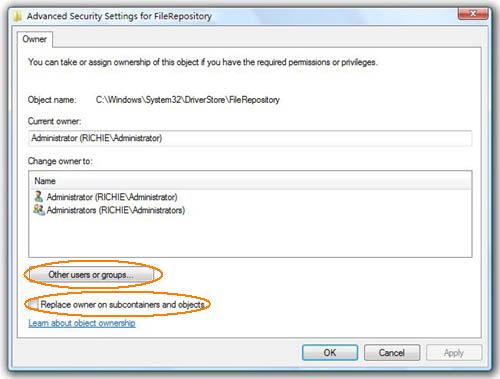Click the 'Replace owner on subcontainers and objects' label
500x379 pixels.
point(122,304)
